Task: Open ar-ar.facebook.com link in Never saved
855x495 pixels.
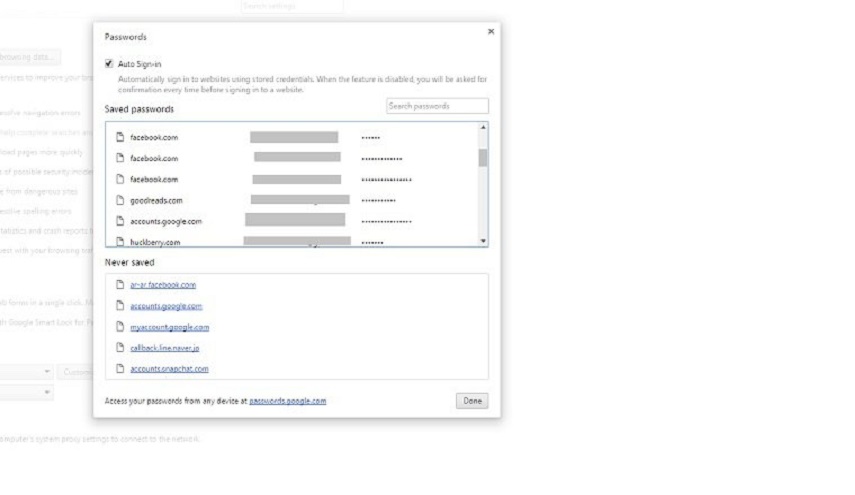Action: [163, 285]
